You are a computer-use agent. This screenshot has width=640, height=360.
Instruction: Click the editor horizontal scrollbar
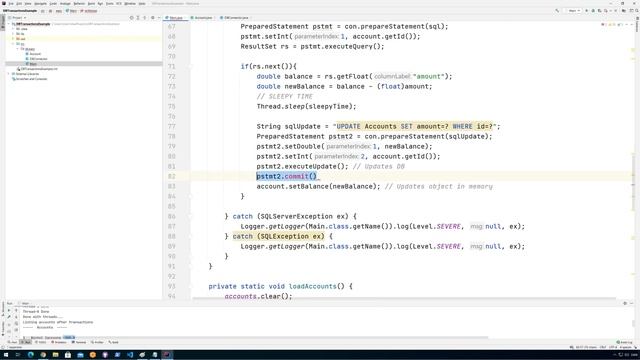[x=403, y=298]
